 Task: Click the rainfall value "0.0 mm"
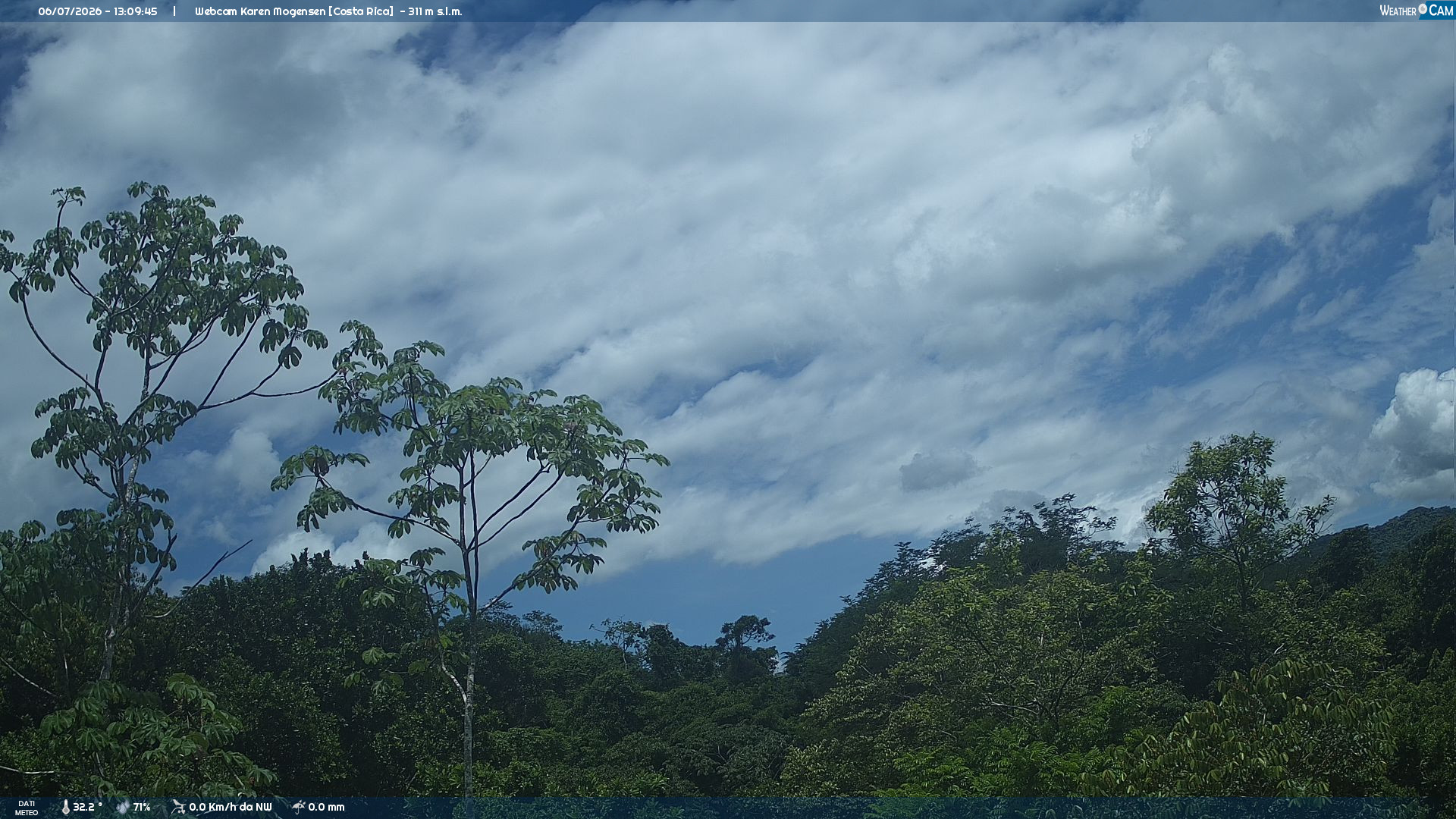click(x=326, y=808)
